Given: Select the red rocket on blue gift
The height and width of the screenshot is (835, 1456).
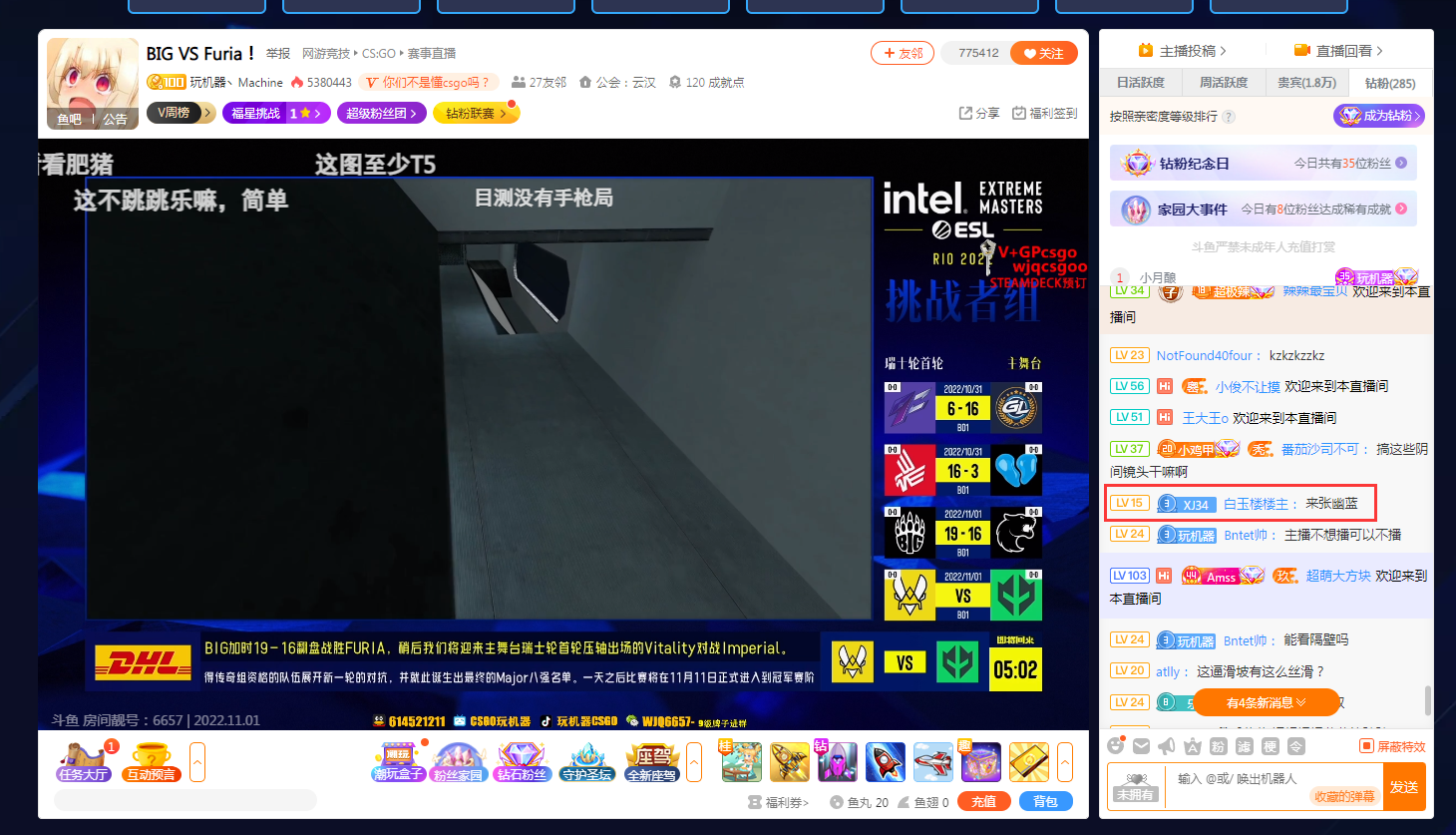Looking at the screenshot, I should pyautogui.click(x=886, y=762).
